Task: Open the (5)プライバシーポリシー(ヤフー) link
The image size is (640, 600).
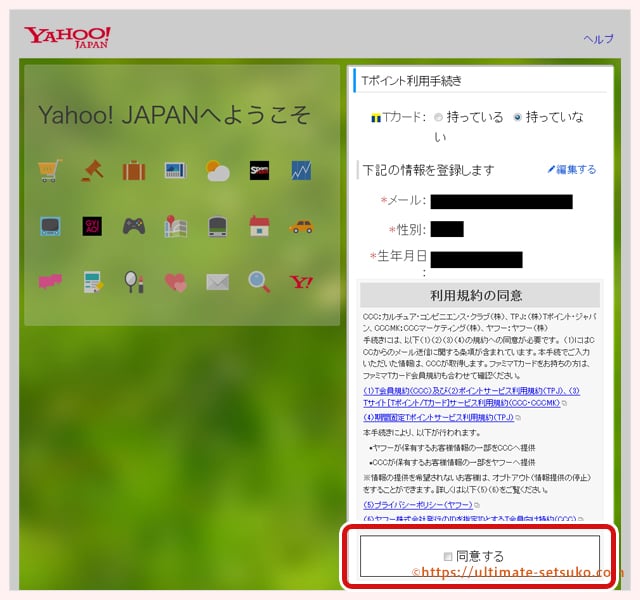Action: pos(418,505)
